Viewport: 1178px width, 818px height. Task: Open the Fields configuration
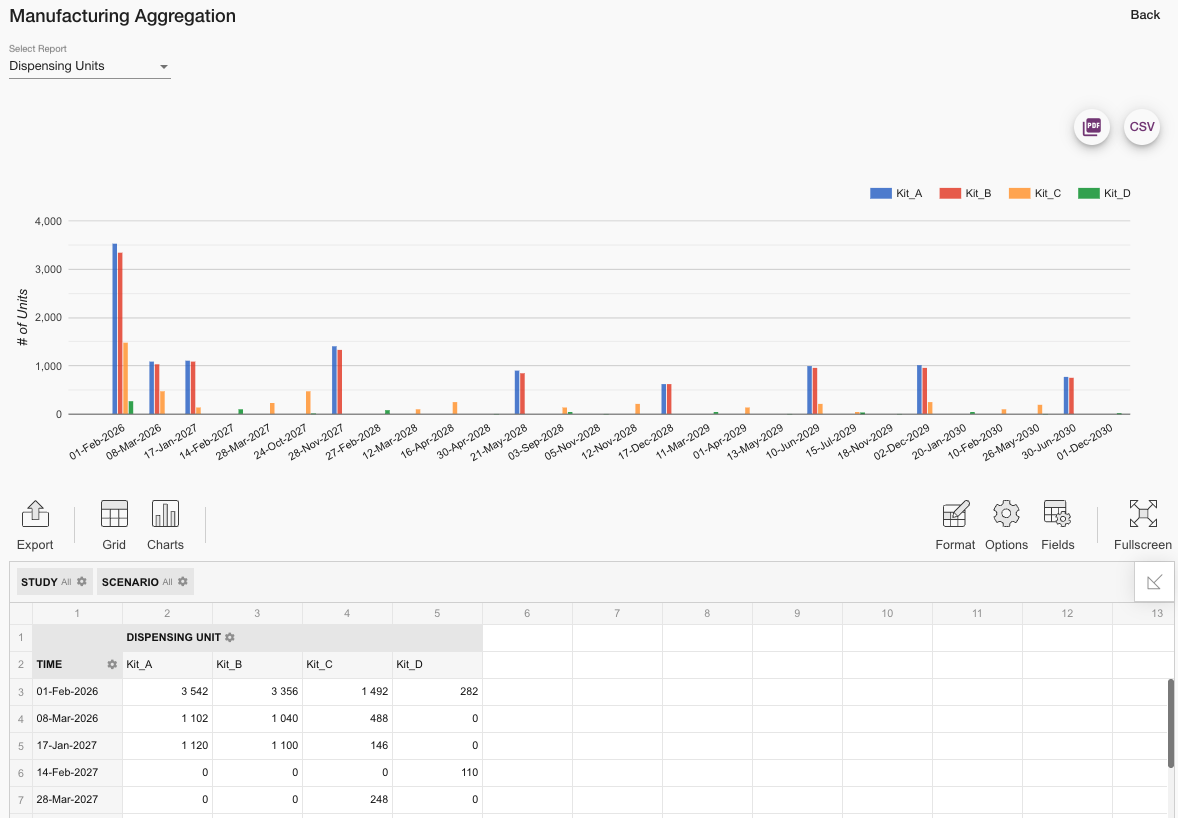tap(1057, 525)
